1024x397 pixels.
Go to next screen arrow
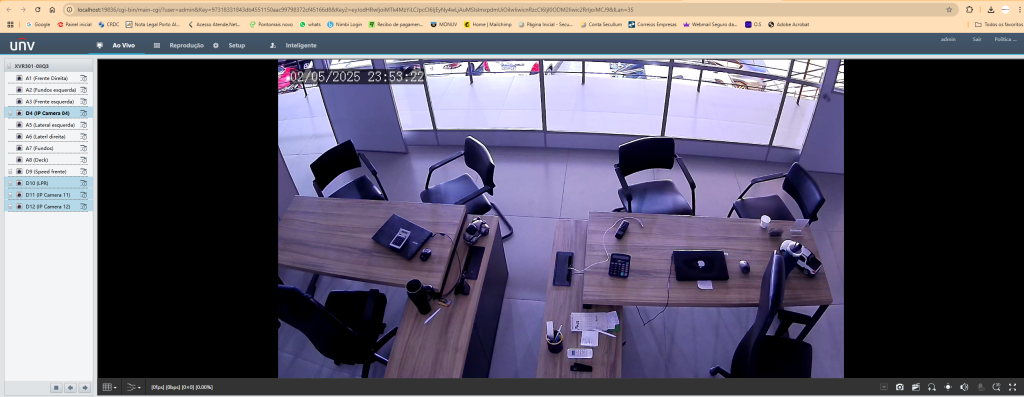click(85, 388)
